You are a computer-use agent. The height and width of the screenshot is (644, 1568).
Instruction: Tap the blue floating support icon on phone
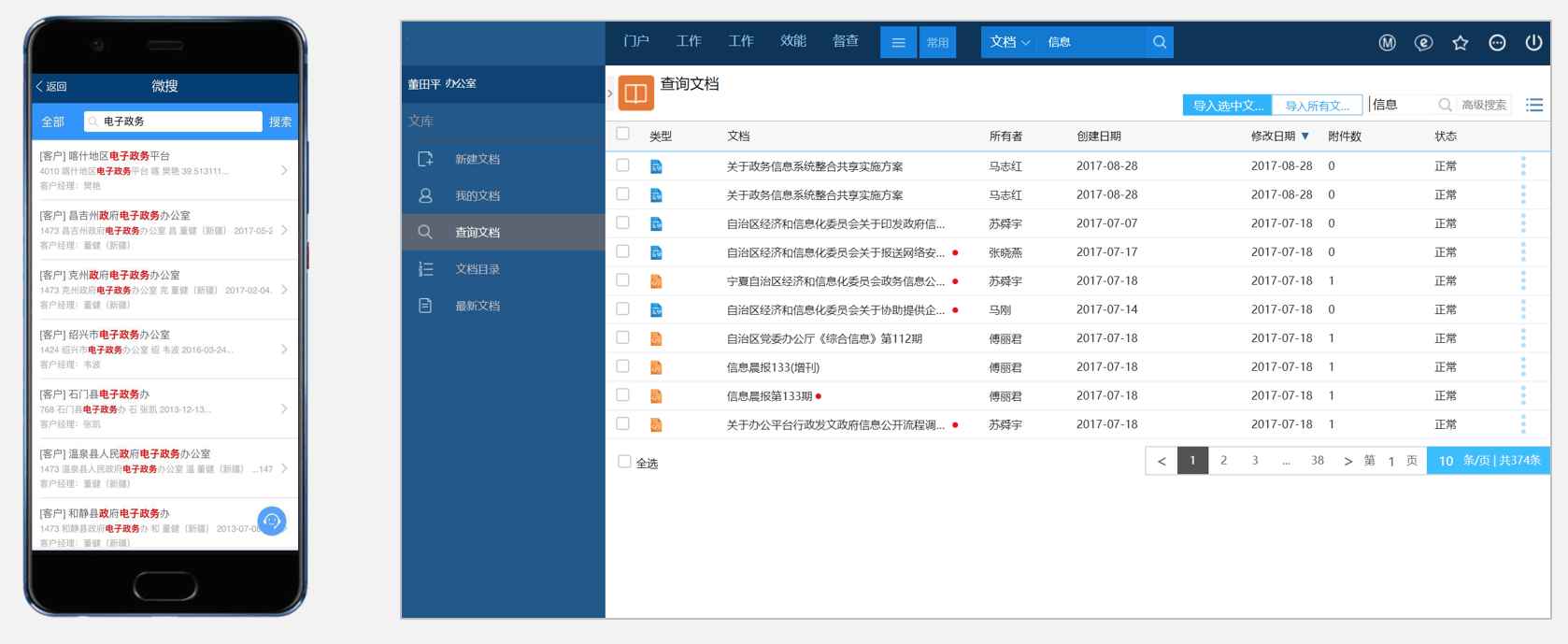272,521
